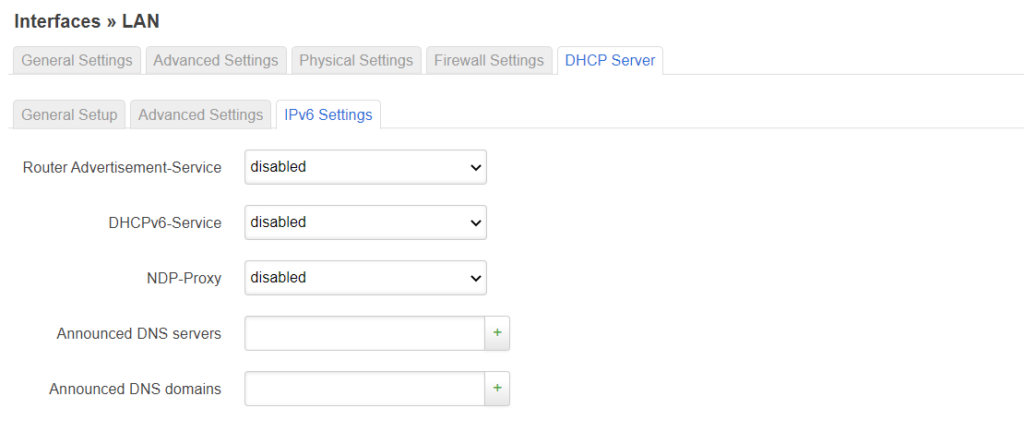The image size is (1024, 432).
Task: Open the top-level Advanced Settings tab
Action: (x=216, y=60)
